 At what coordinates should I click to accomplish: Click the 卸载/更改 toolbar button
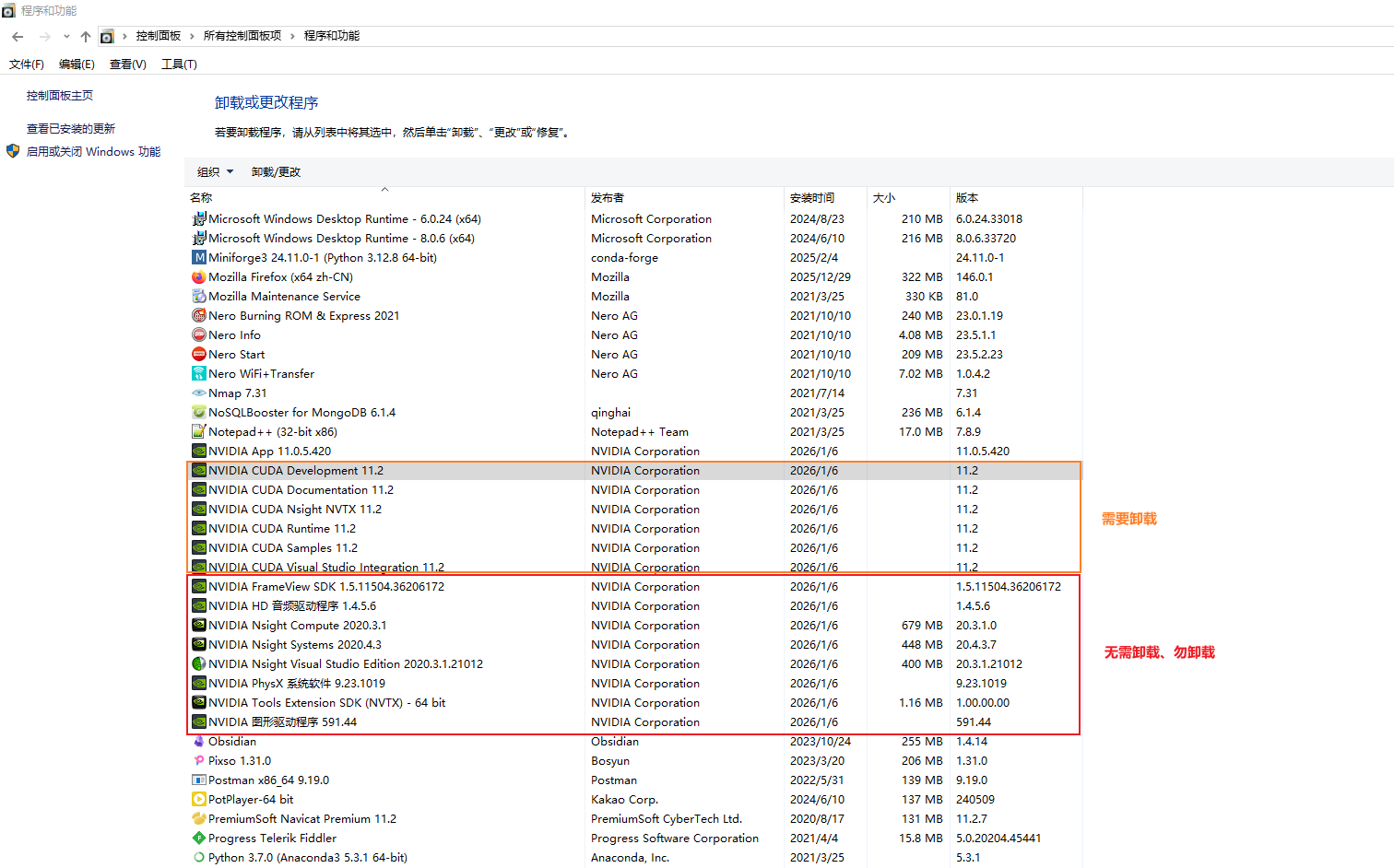tap(276, 172)
